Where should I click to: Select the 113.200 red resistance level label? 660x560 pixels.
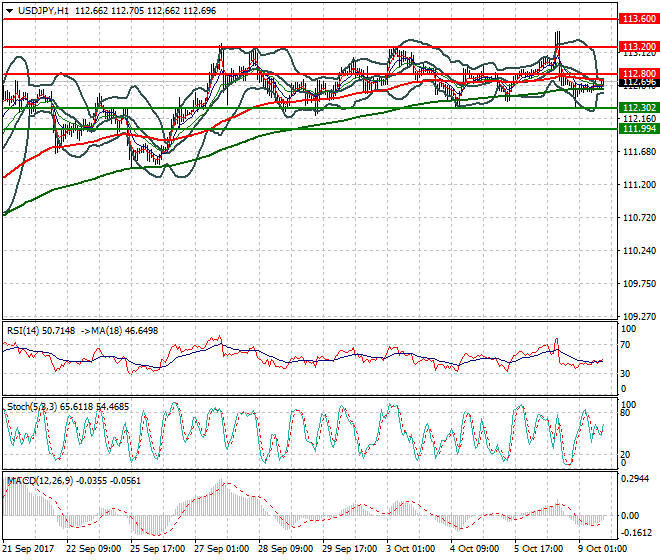[x=639, y=46]
